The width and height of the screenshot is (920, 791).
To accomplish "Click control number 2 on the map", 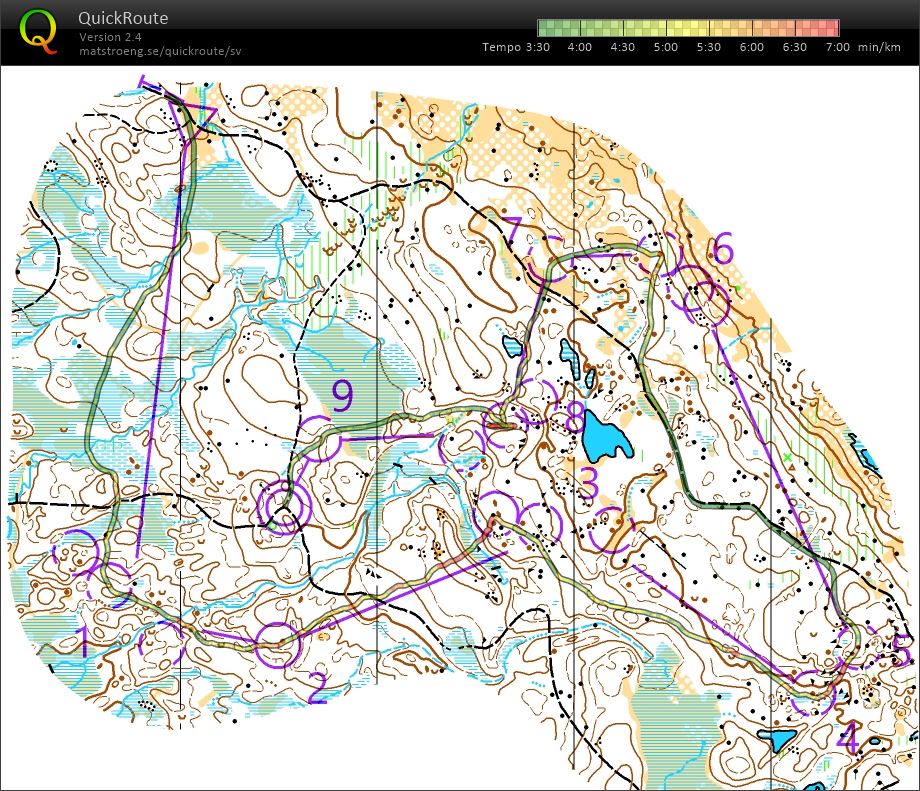I will [x=317, y=688].
